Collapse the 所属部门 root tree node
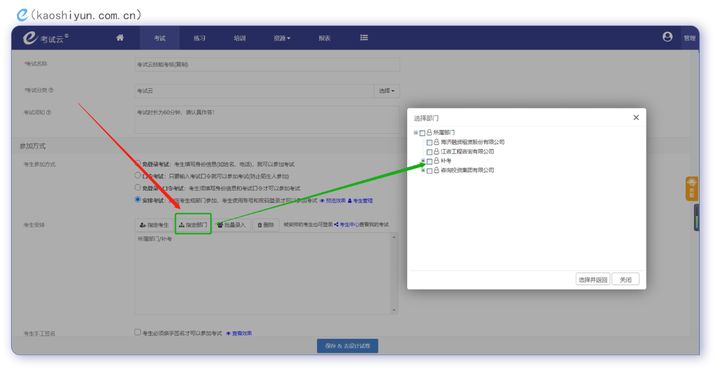The width and height of the screenshot is (720, 376). coord(416,133)
